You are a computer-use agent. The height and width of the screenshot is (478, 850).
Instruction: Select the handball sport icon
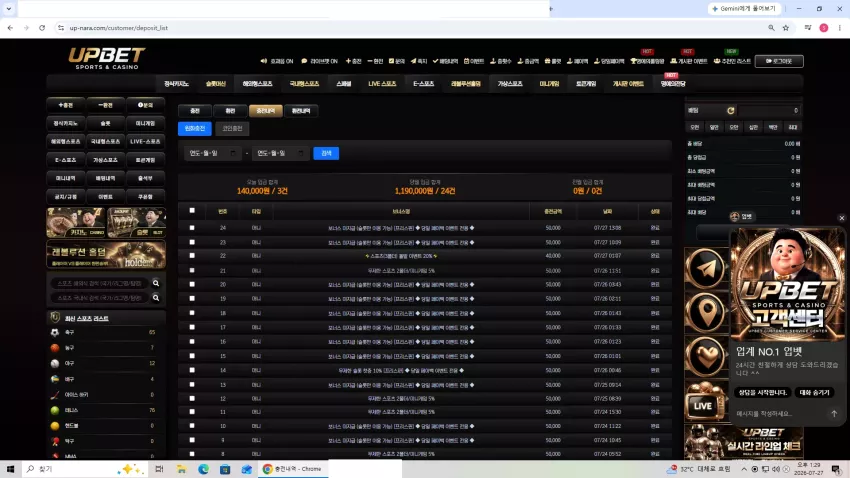click(x=55, y=426)
